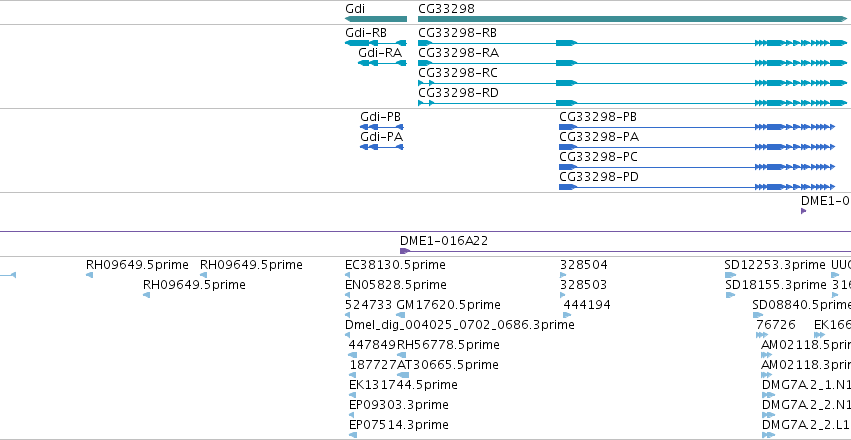Open the Dmel_dig_004025_0702_0686.3prime feature label
Image resolution: width=851 pixels, height=440 pixels.
click(x=460, y=325)
